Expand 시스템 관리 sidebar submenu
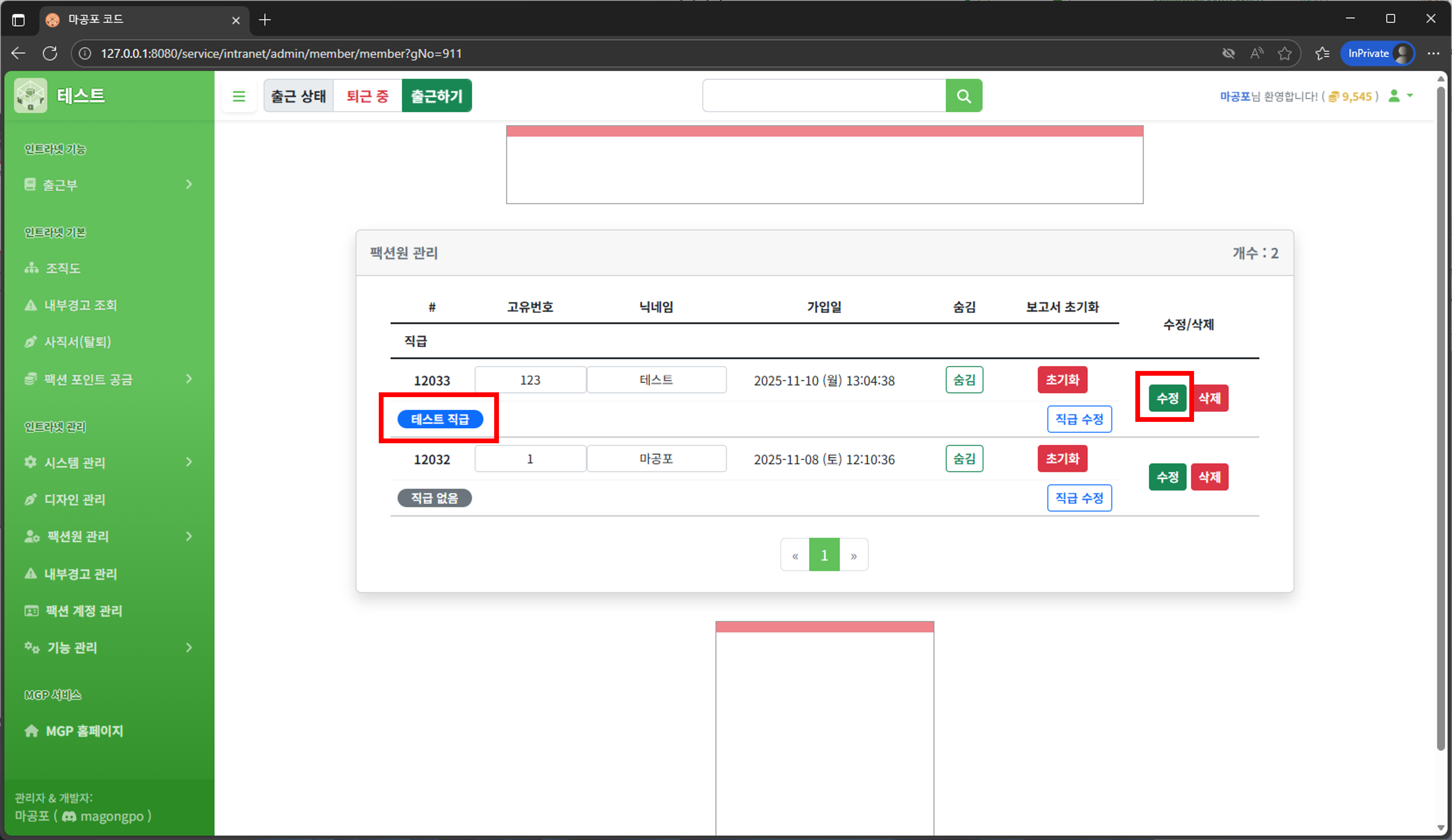The width and height of the screenshot is (1452, 840). [x=107, y=462]
